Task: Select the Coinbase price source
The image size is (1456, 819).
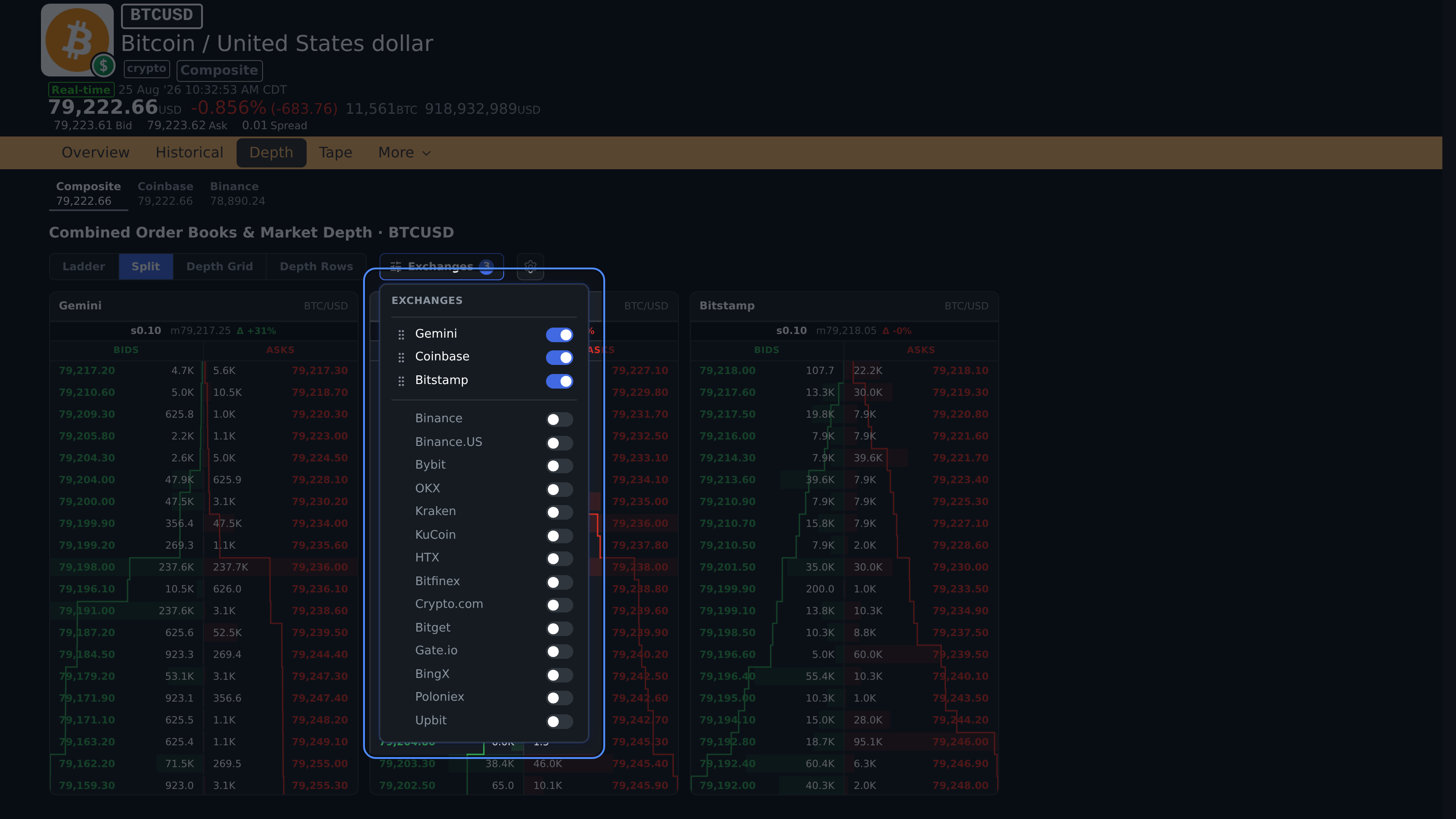Action: (x=165, y=194)
